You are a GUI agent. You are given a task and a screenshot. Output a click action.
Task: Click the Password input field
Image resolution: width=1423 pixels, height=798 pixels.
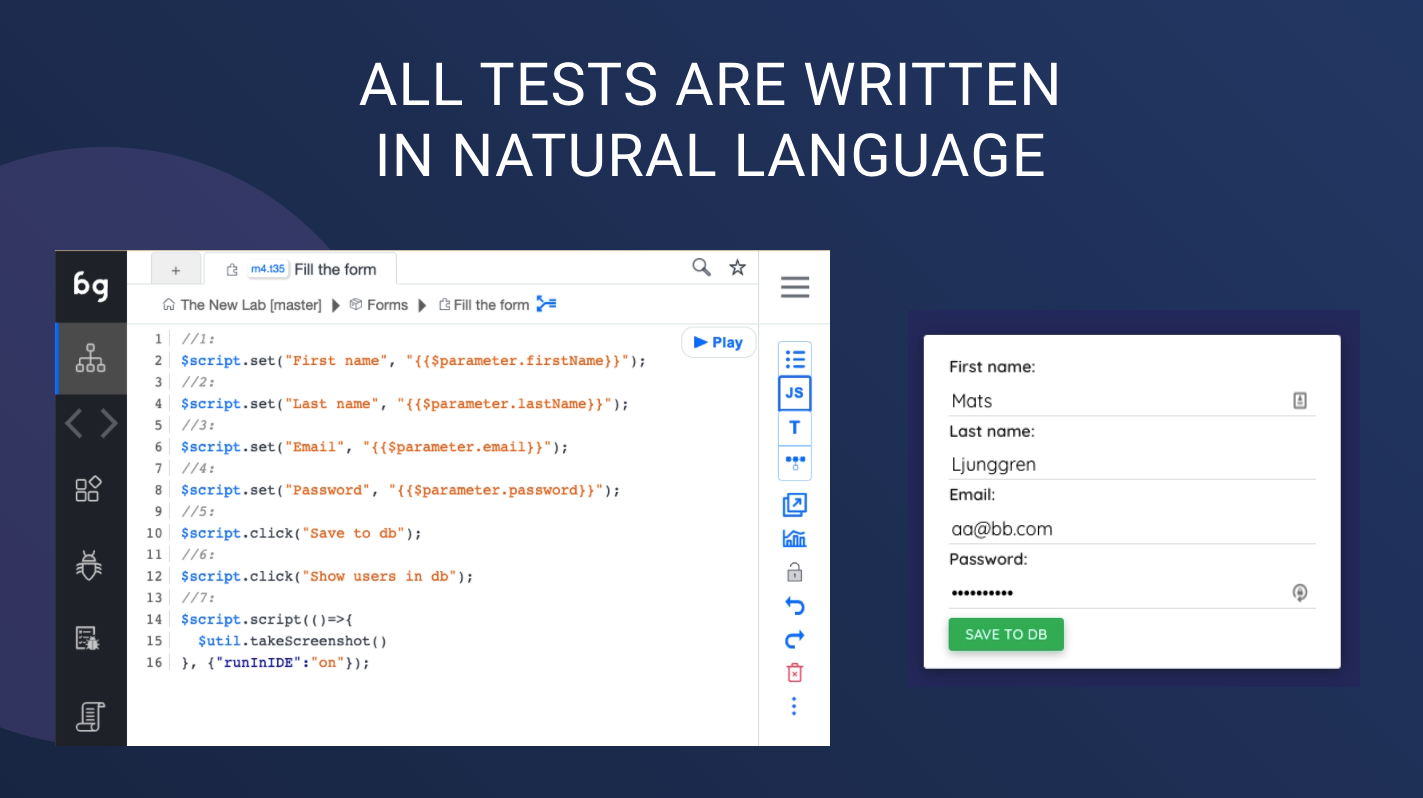coord(1132,593)
